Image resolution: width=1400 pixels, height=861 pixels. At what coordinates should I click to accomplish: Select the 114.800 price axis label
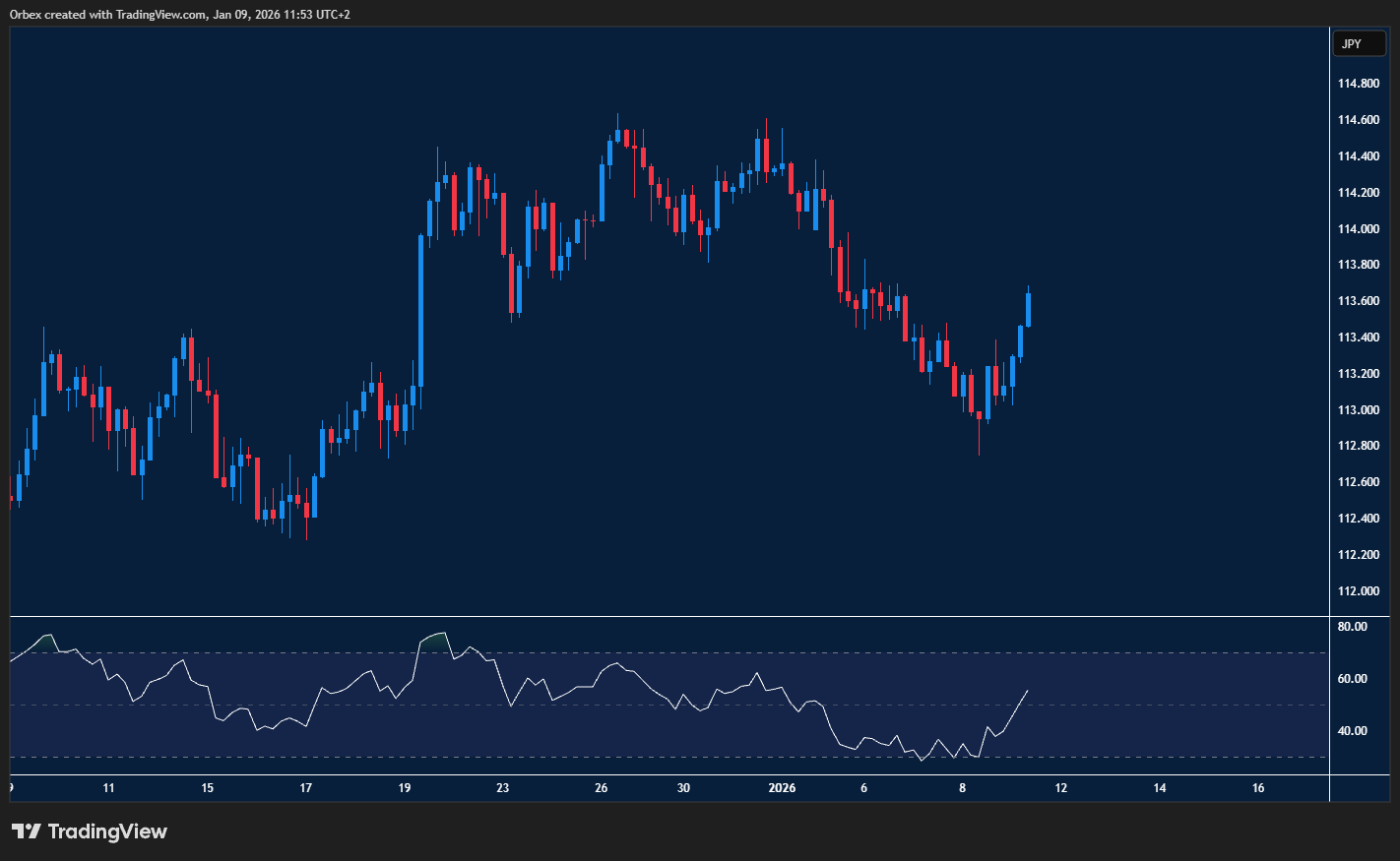click(1358, 84)
